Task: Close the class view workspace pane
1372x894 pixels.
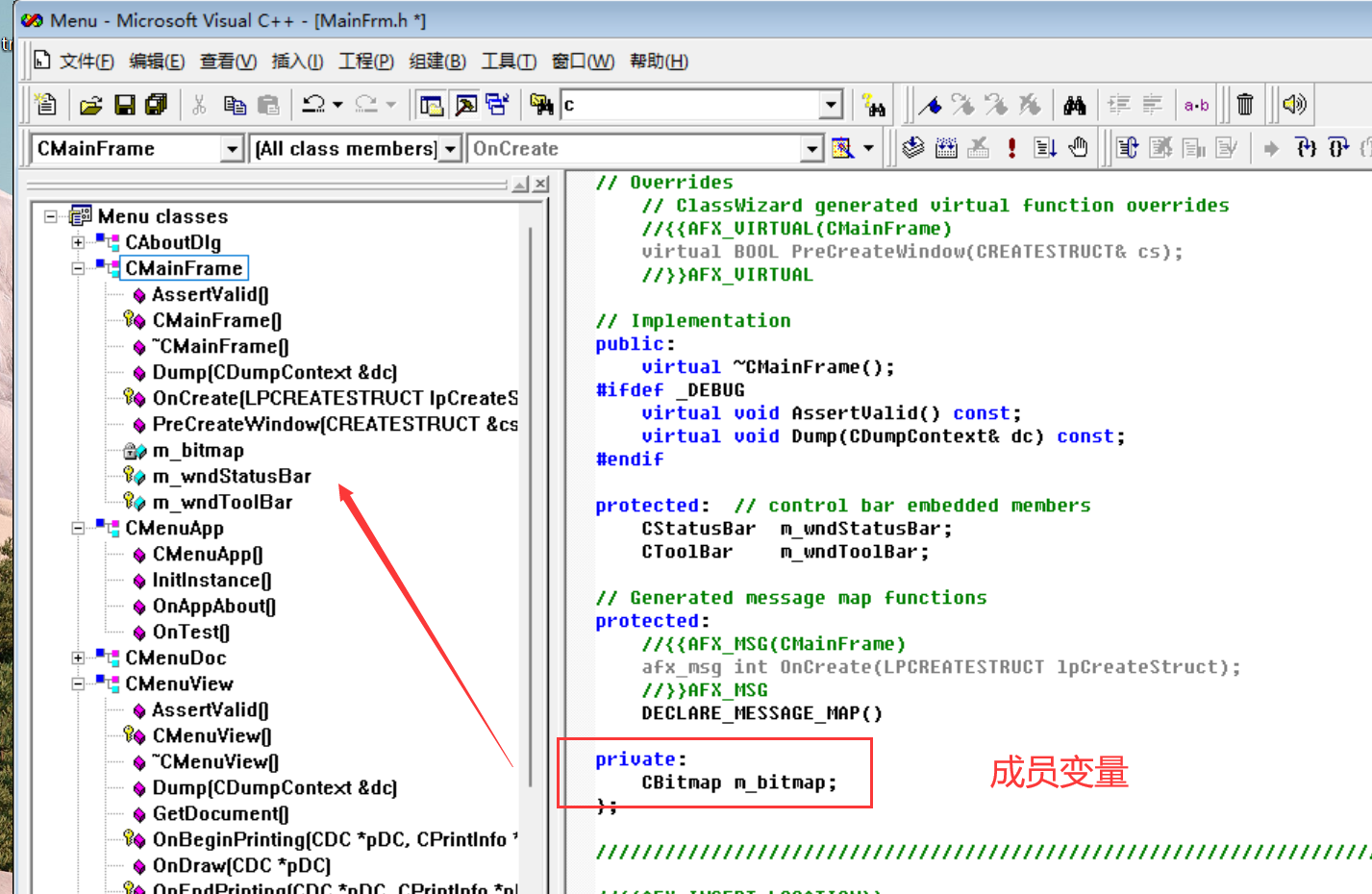Action: pos(541,184)
